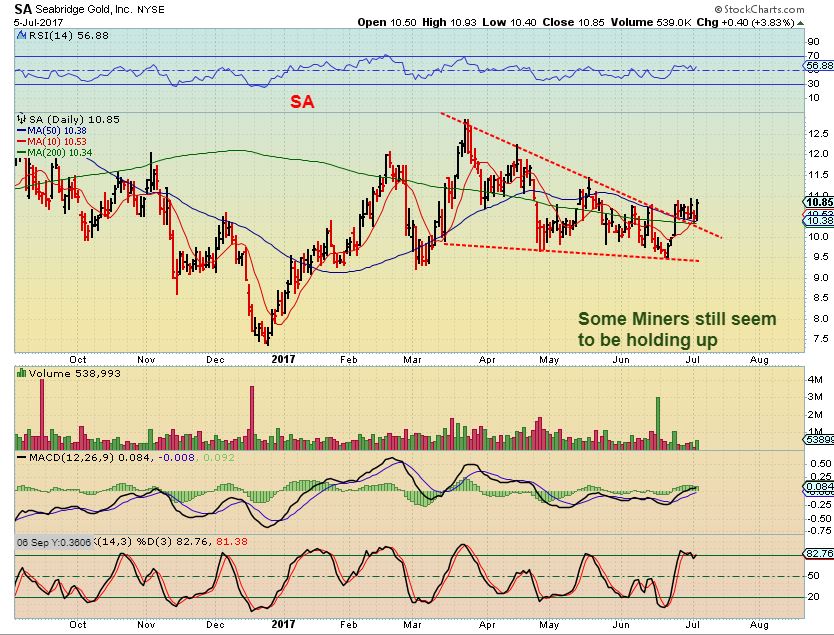Click the 2017 label under the price panel
This screenshot has height=635, width=834.
pos(283,359)
